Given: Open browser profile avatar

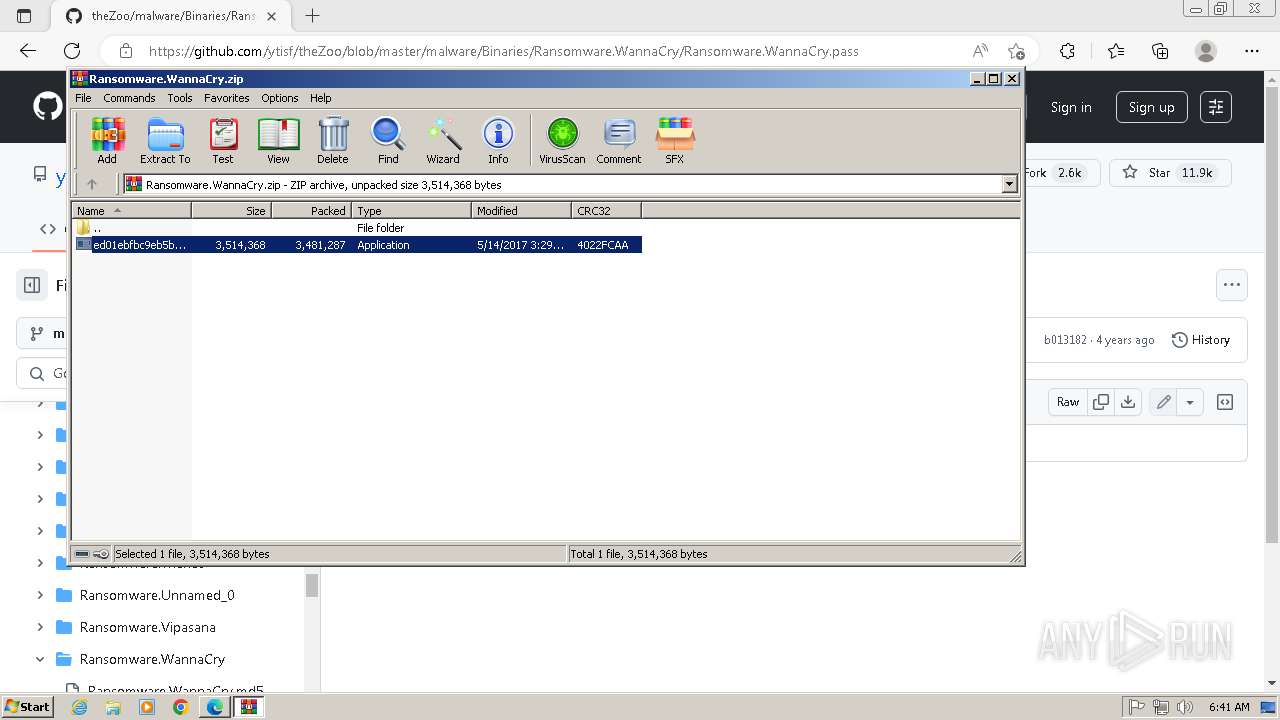Looking at the screenshot, I should [1206, 51].
